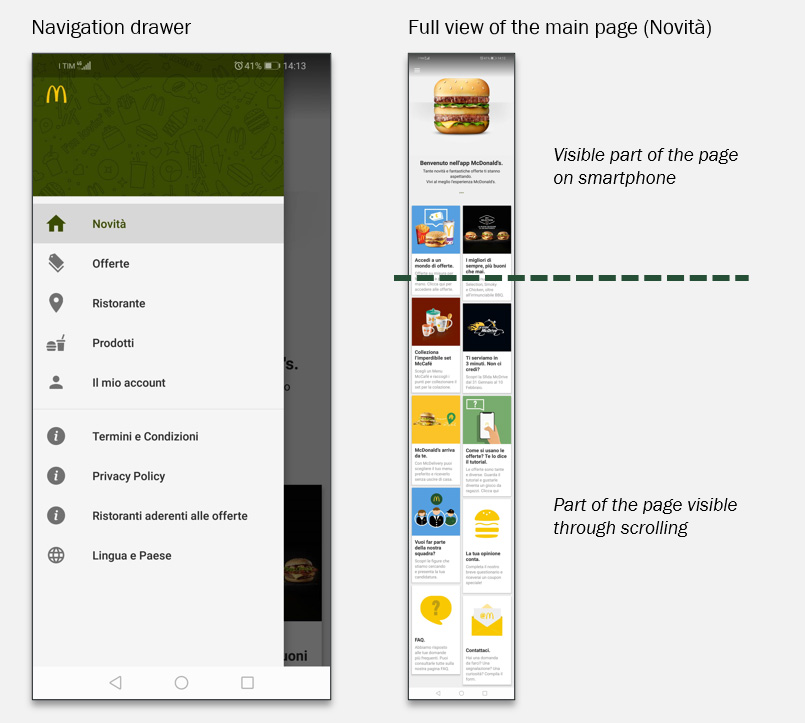Open the FAQ question mark tile
The height and width of the screenshot is (723, 805).
(x=435, y=611)
